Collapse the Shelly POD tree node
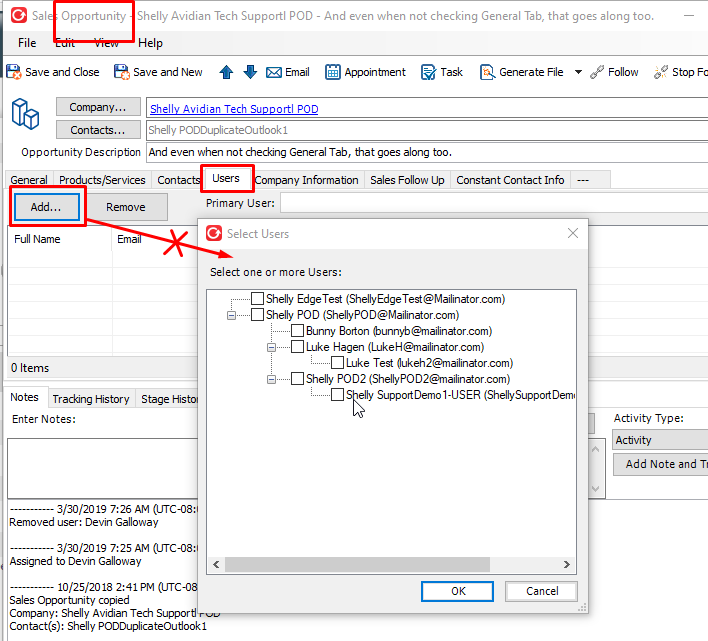Viewport: 708px width, 641px height. pyautogui.click(x=231, y=315)
